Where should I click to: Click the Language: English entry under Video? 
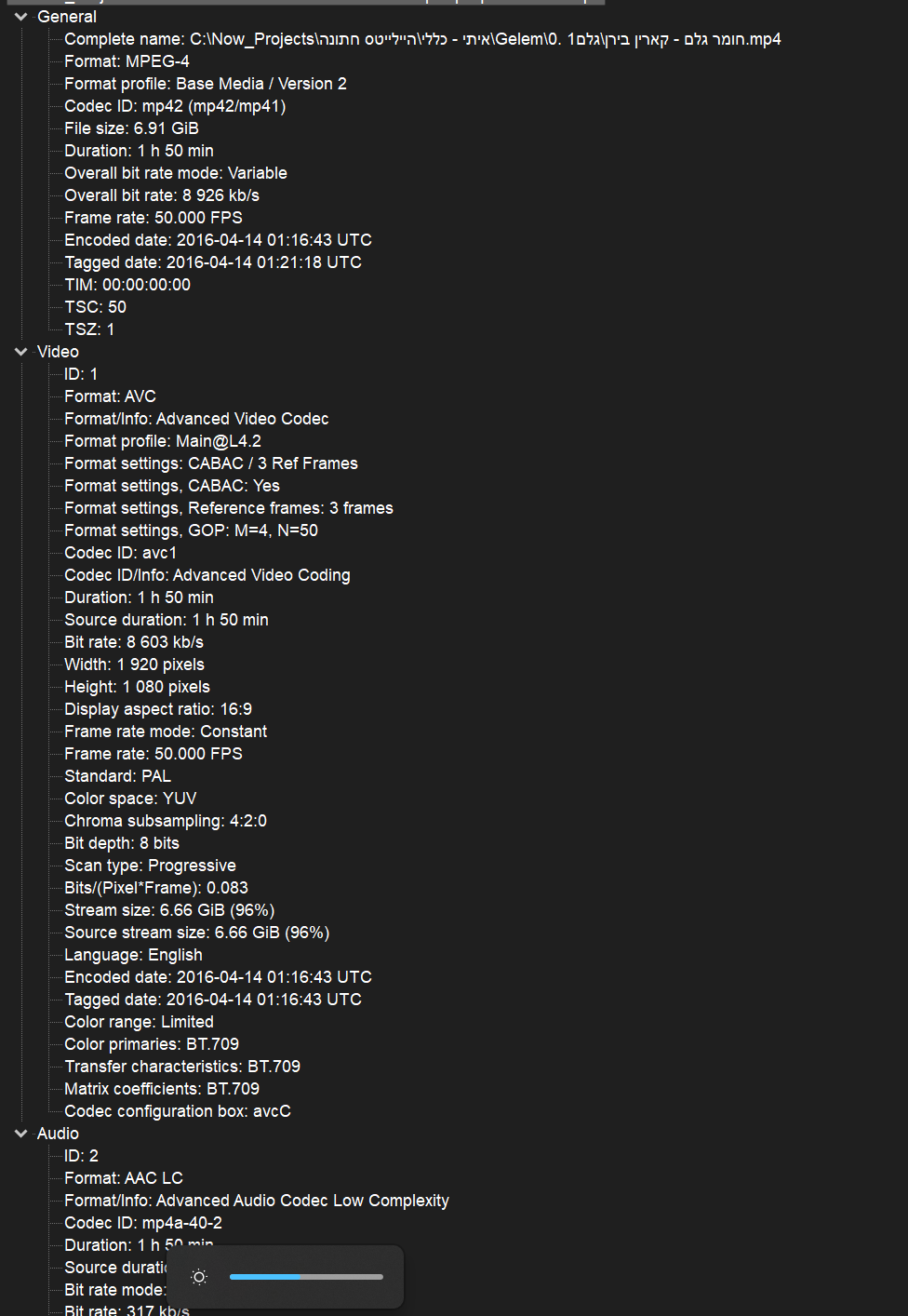coord(133,954)
